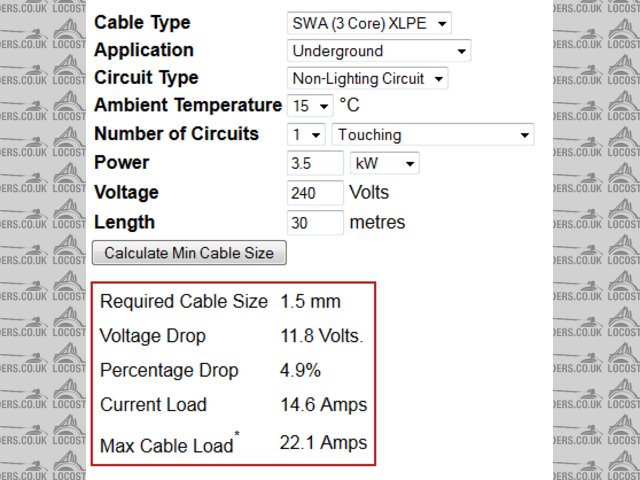The image size is (640, 480).
Task: Click the 14.6 Amps current load value
Action: pos(323,405)
